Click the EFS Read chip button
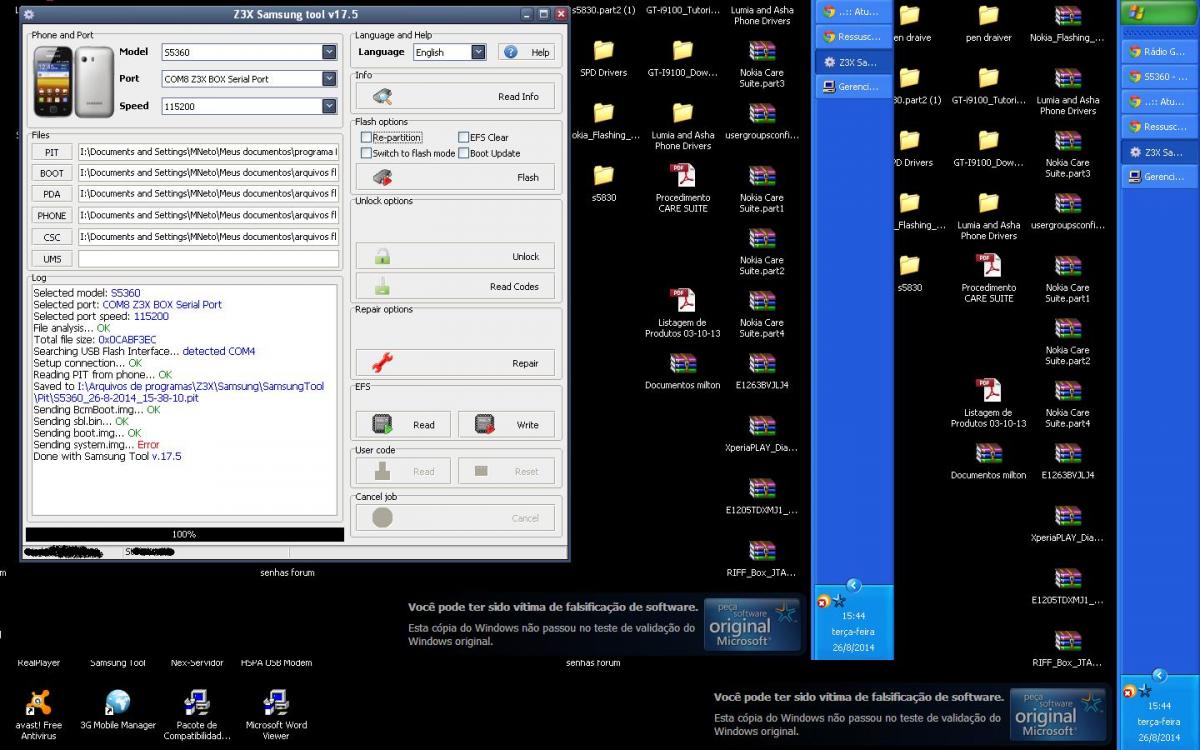Screen dimensions: 1200x750 403,425
